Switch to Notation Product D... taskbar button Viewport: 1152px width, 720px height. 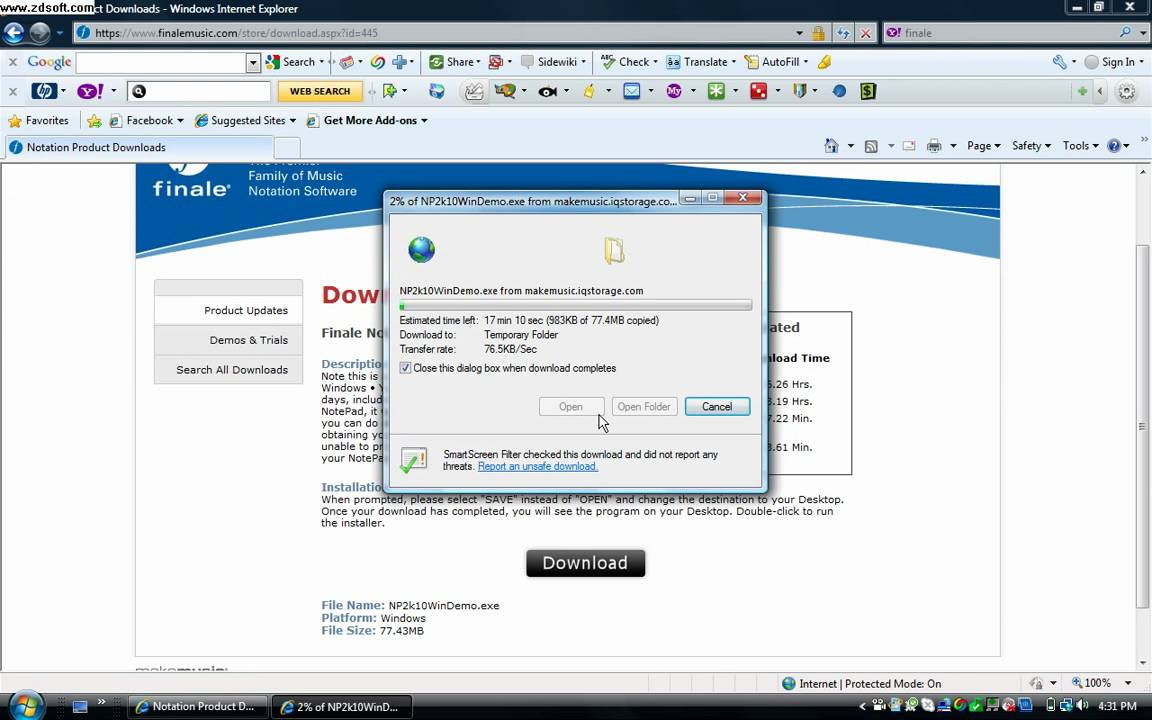pos(196,707)
